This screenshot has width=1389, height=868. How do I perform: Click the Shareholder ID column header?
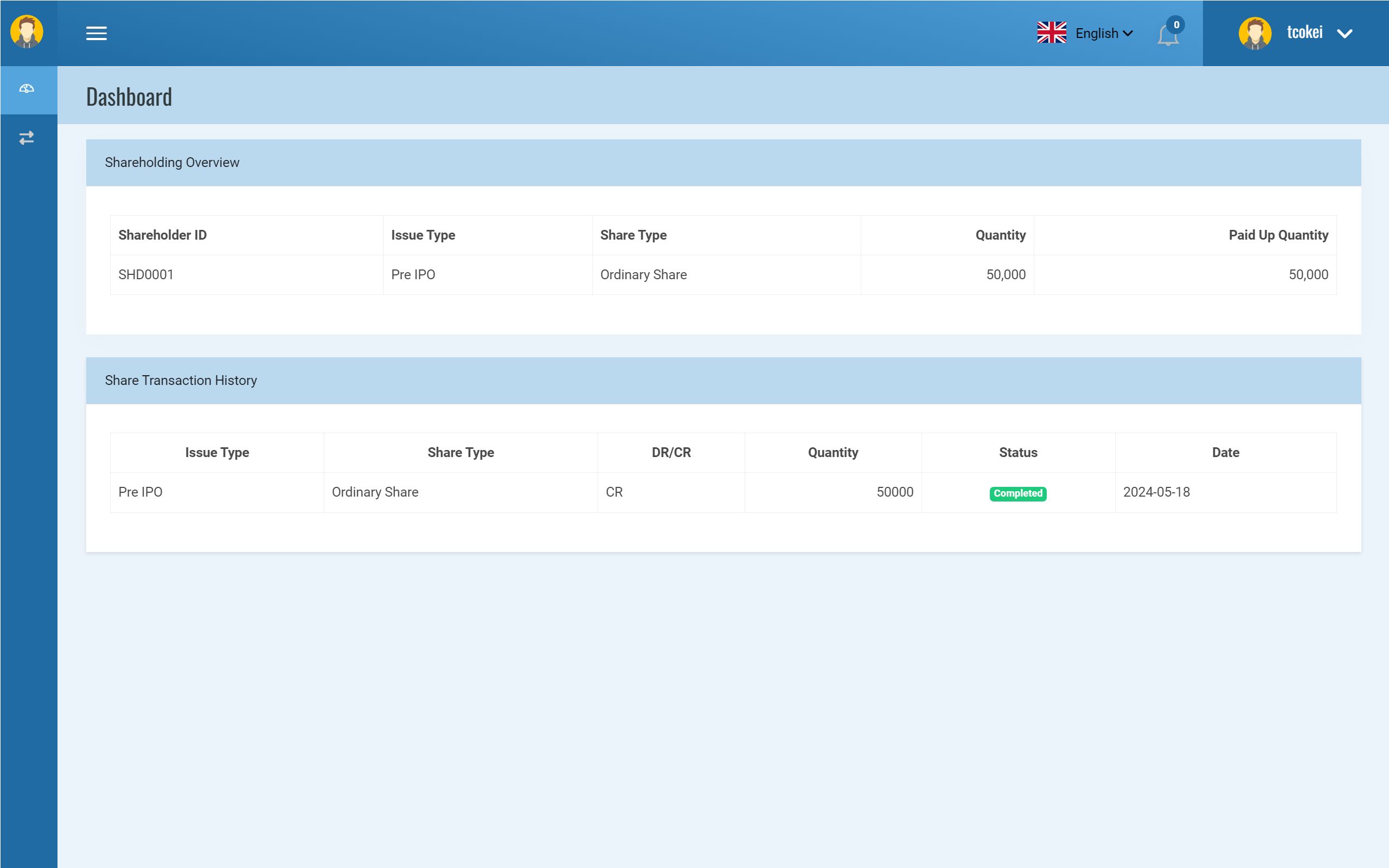[x=163, y=235]
